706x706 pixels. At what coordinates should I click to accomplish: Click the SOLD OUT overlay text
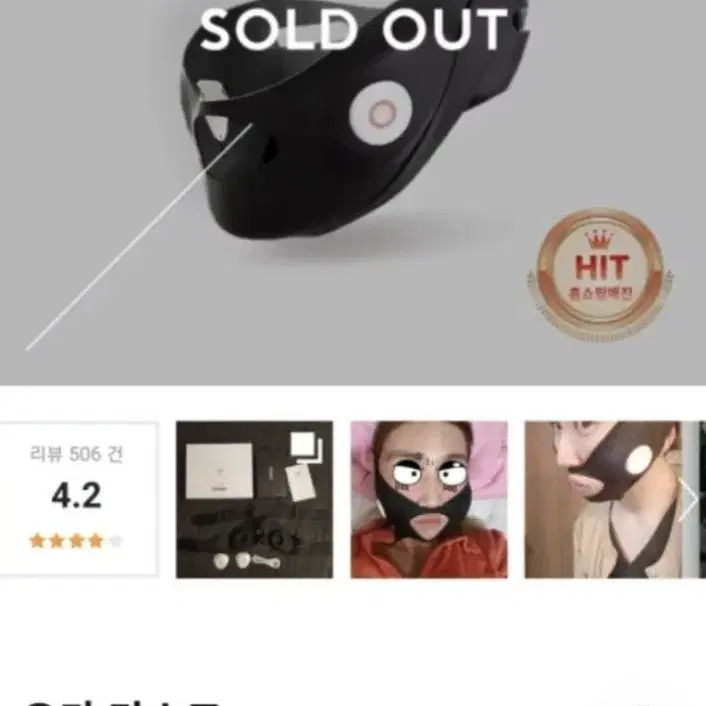pos(354,30)
